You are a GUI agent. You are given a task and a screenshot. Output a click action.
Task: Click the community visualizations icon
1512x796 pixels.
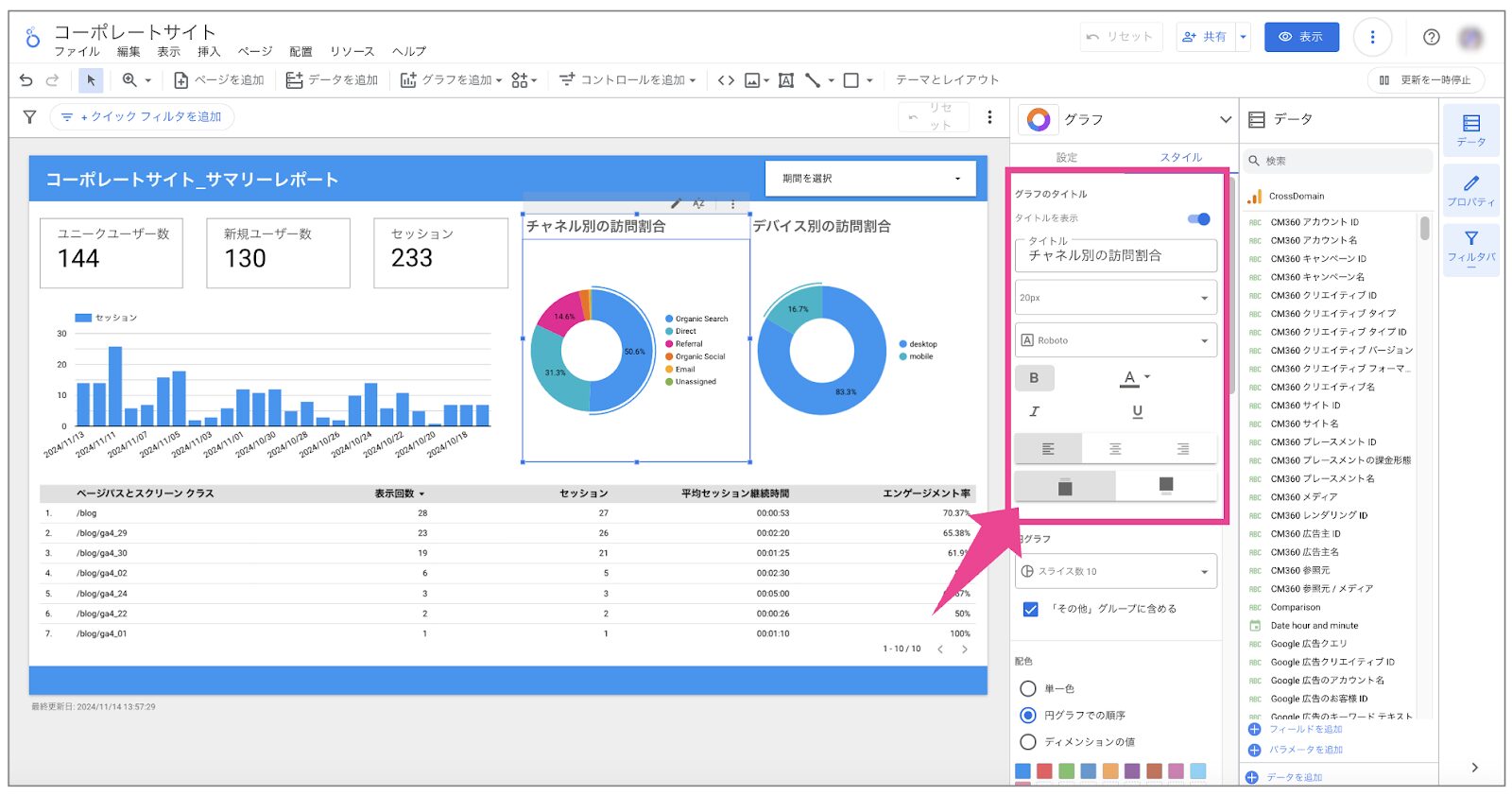(x=524, y=80)
